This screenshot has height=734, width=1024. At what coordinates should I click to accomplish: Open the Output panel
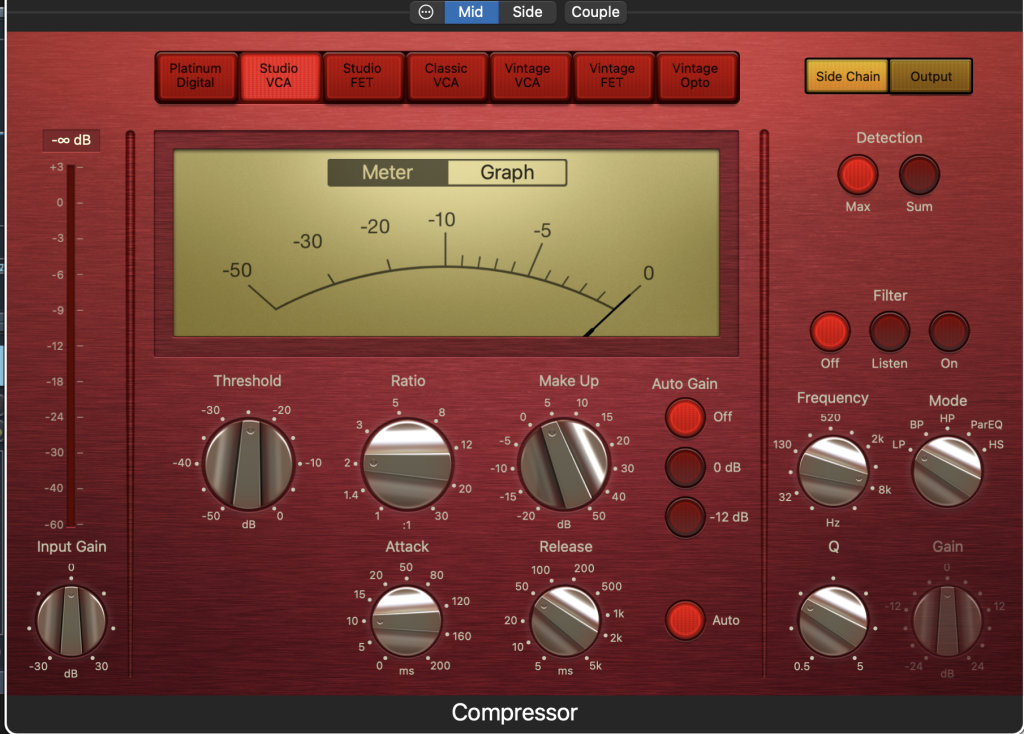click(931, 76)
